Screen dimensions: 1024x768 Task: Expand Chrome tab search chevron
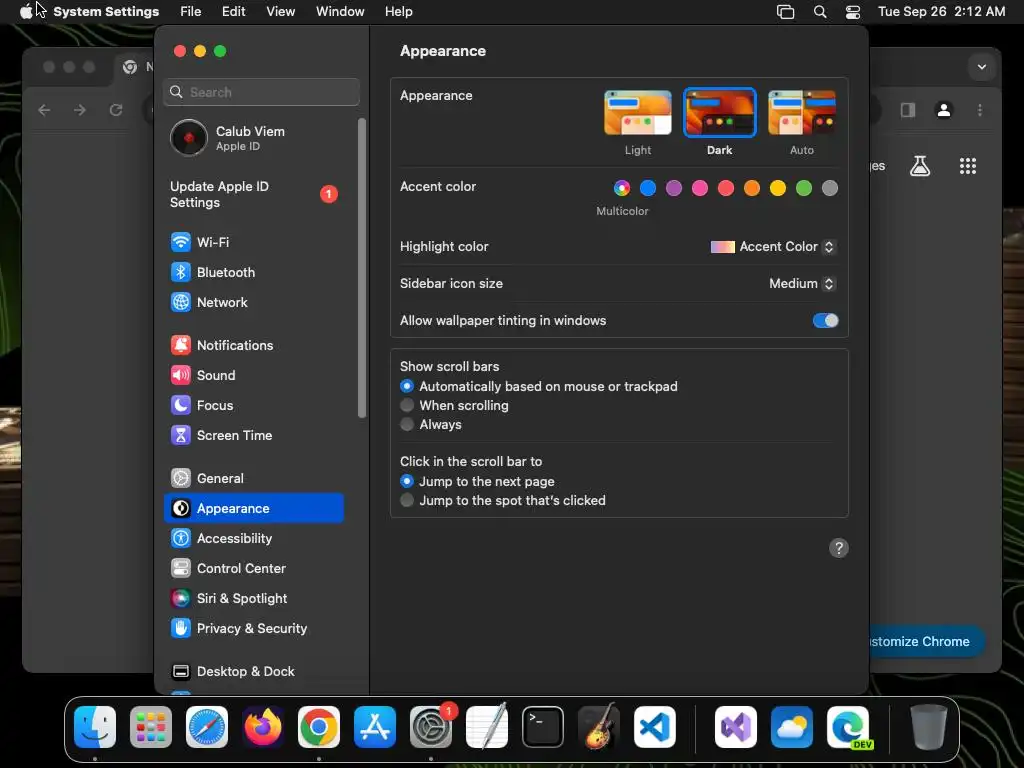982,67
